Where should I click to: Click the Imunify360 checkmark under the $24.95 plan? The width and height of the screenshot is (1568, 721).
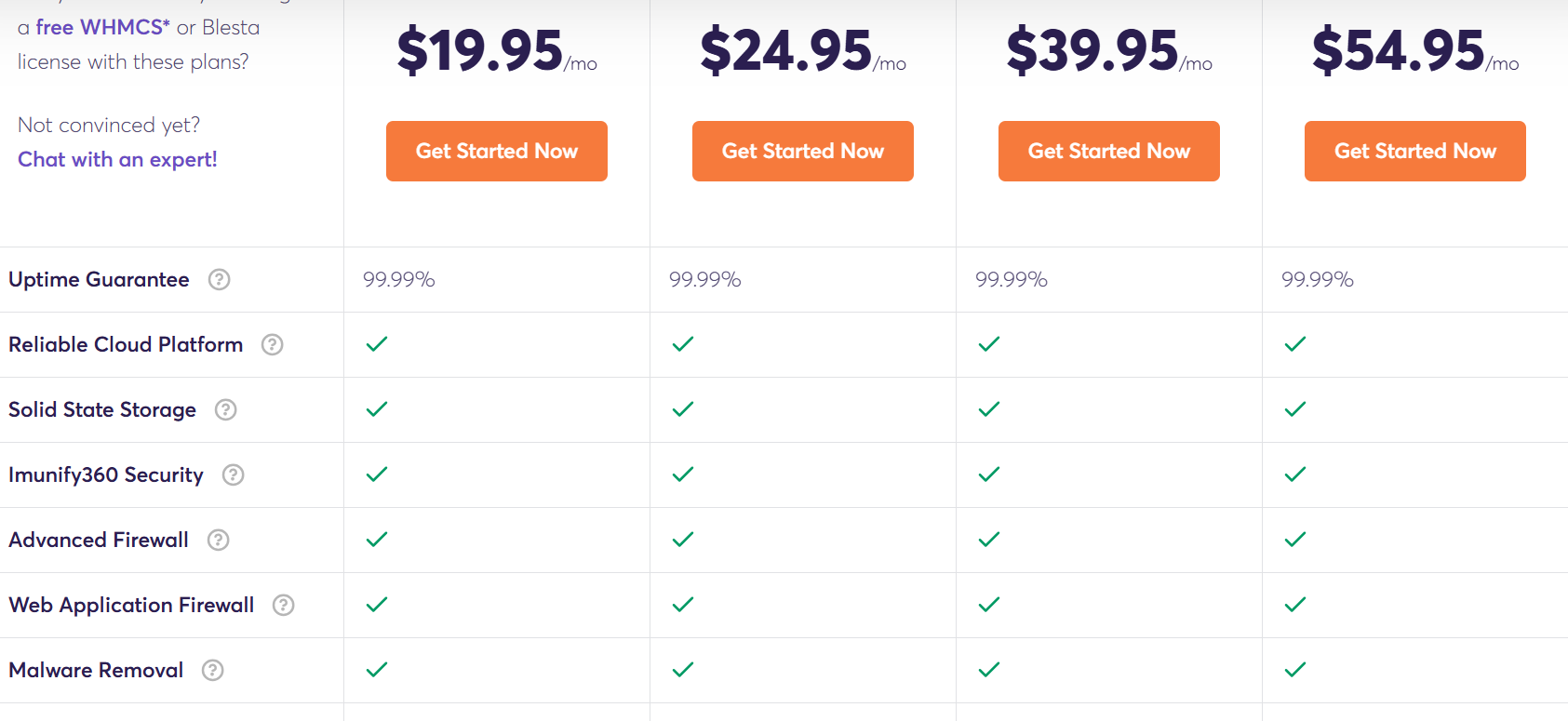(x=682, y=474)
